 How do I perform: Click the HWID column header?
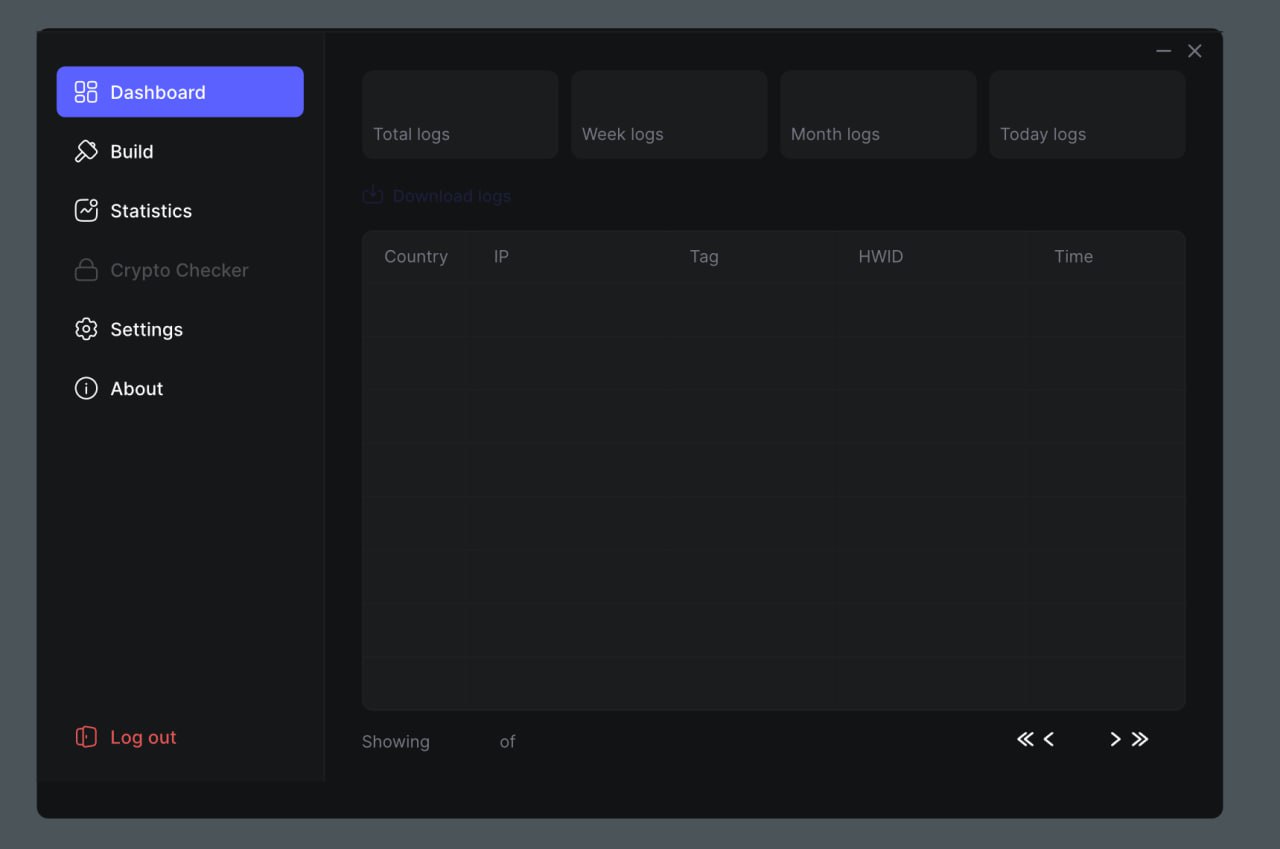[880, 256]
